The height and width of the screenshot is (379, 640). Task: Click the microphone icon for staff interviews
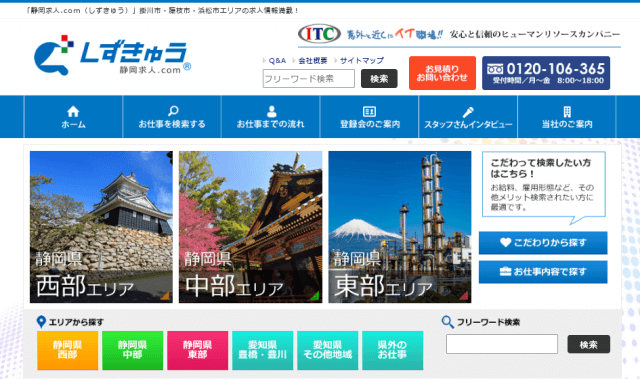468,112
